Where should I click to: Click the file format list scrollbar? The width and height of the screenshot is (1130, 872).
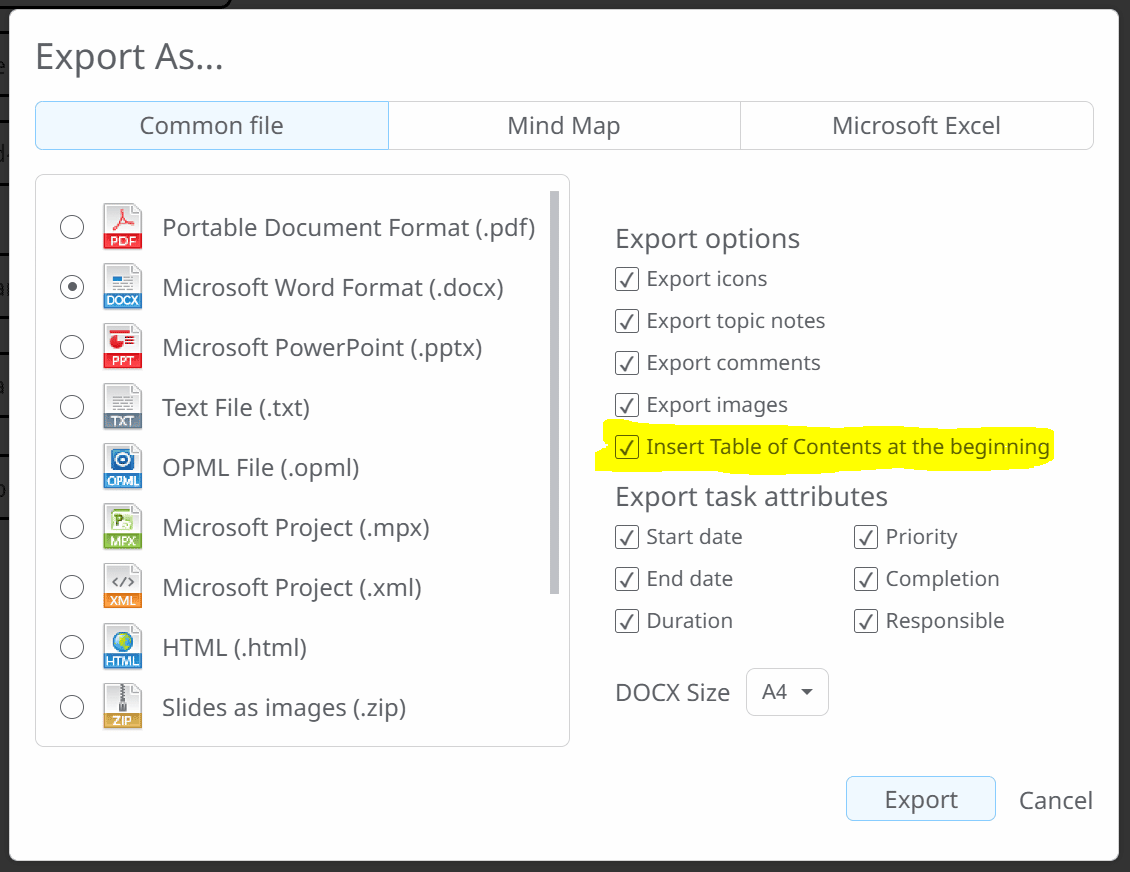(x=554, y=392)
